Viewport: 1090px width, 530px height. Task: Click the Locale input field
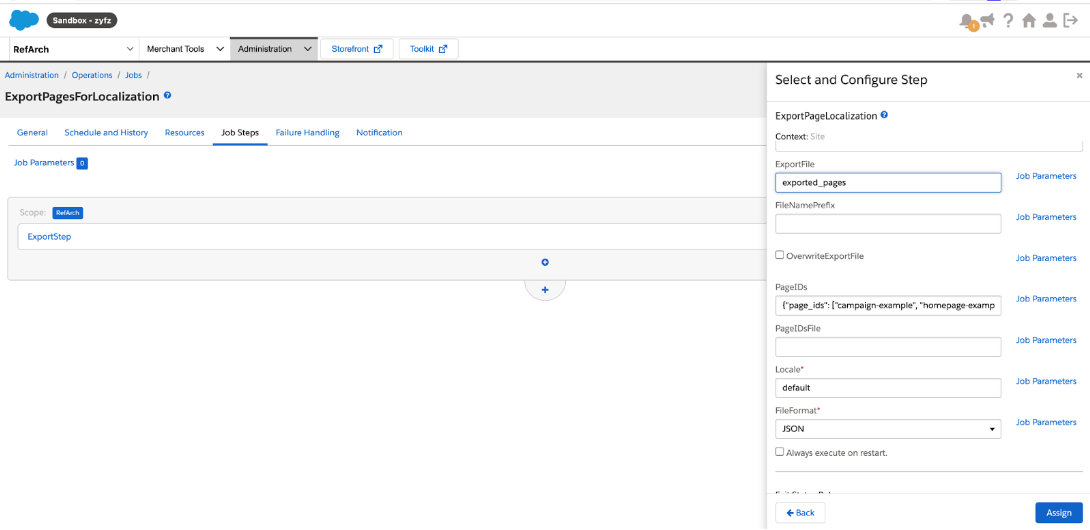[x=888, y=387]
